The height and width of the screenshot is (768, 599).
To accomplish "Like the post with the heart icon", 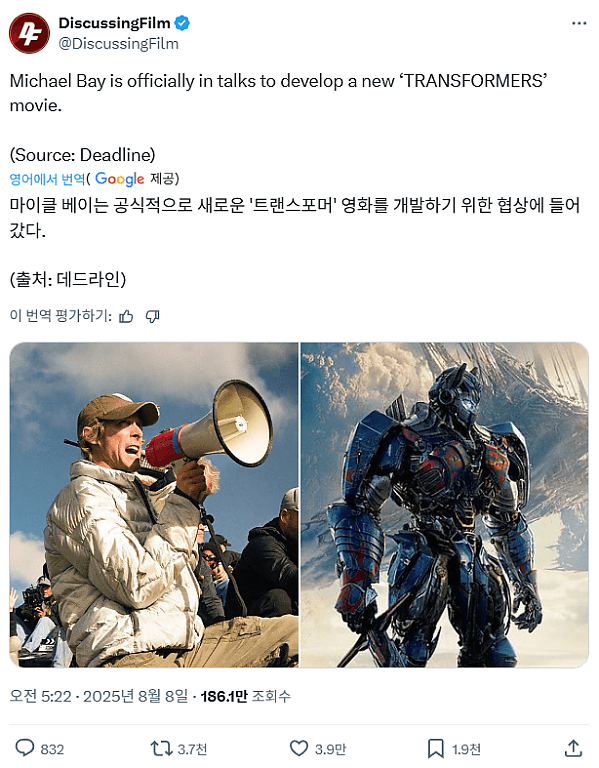I will [299, 748].
